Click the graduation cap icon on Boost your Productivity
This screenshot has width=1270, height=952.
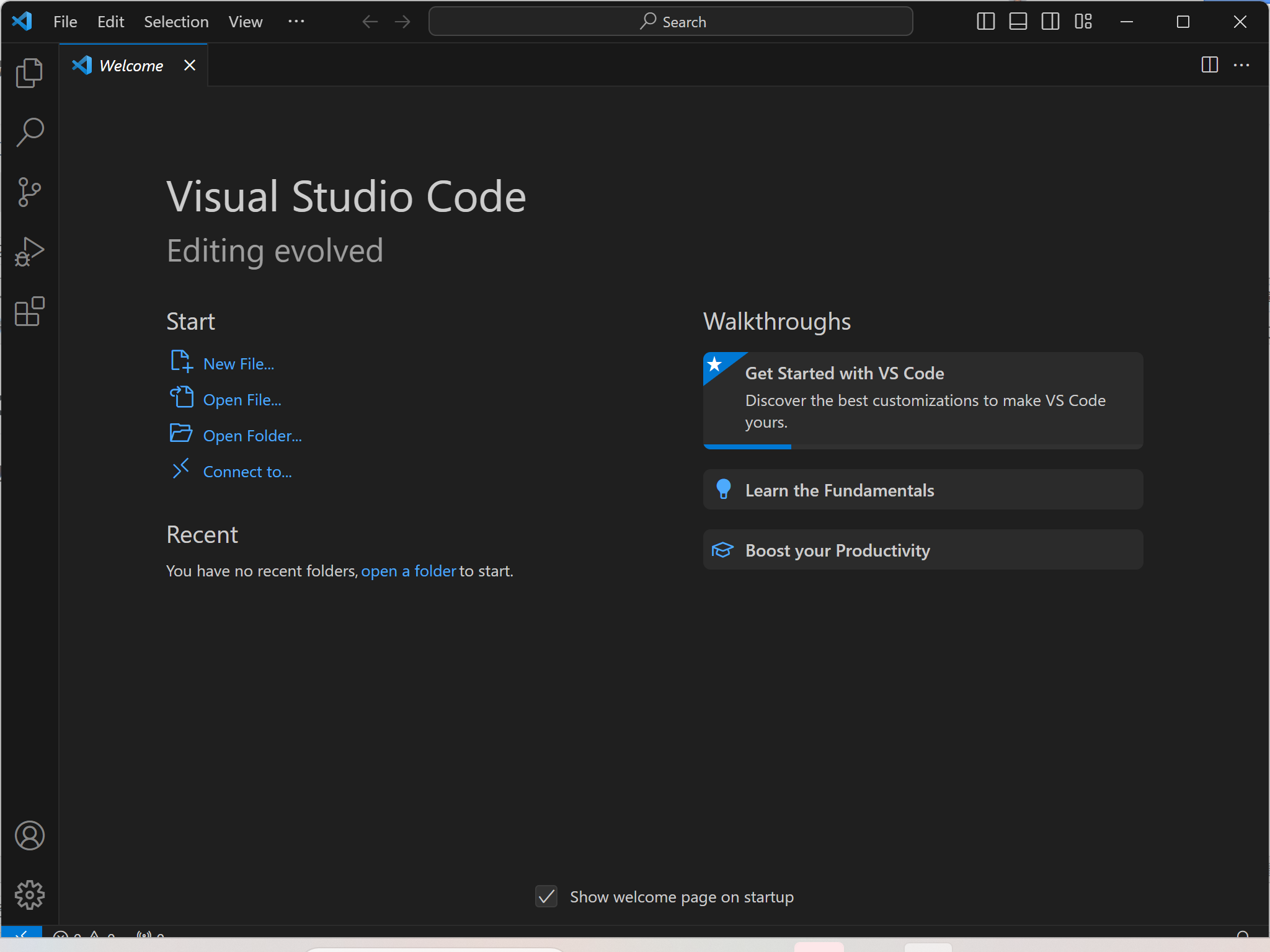click(x=722, y=550)
